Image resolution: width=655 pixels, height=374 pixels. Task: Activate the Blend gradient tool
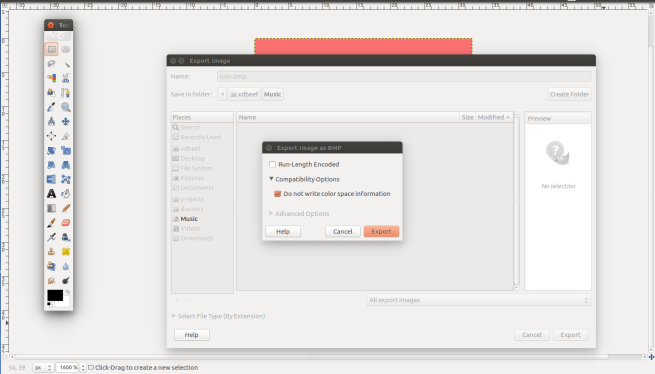(51, 208)
